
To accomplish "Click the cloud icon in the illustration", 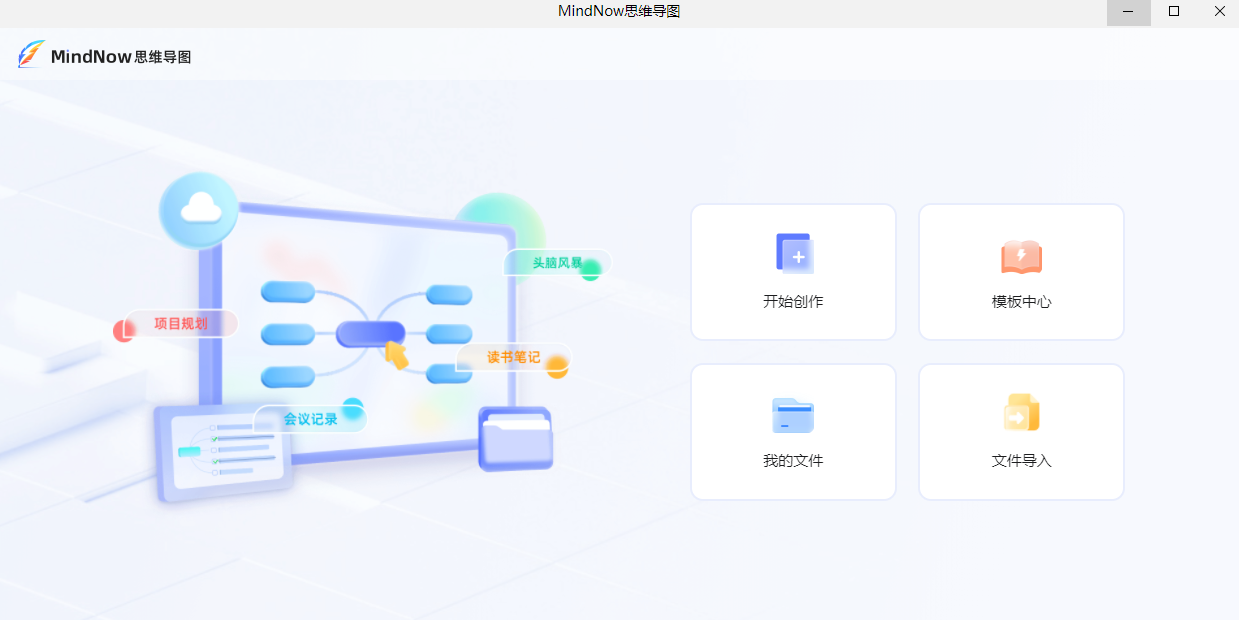I will [x=199, y=209].
